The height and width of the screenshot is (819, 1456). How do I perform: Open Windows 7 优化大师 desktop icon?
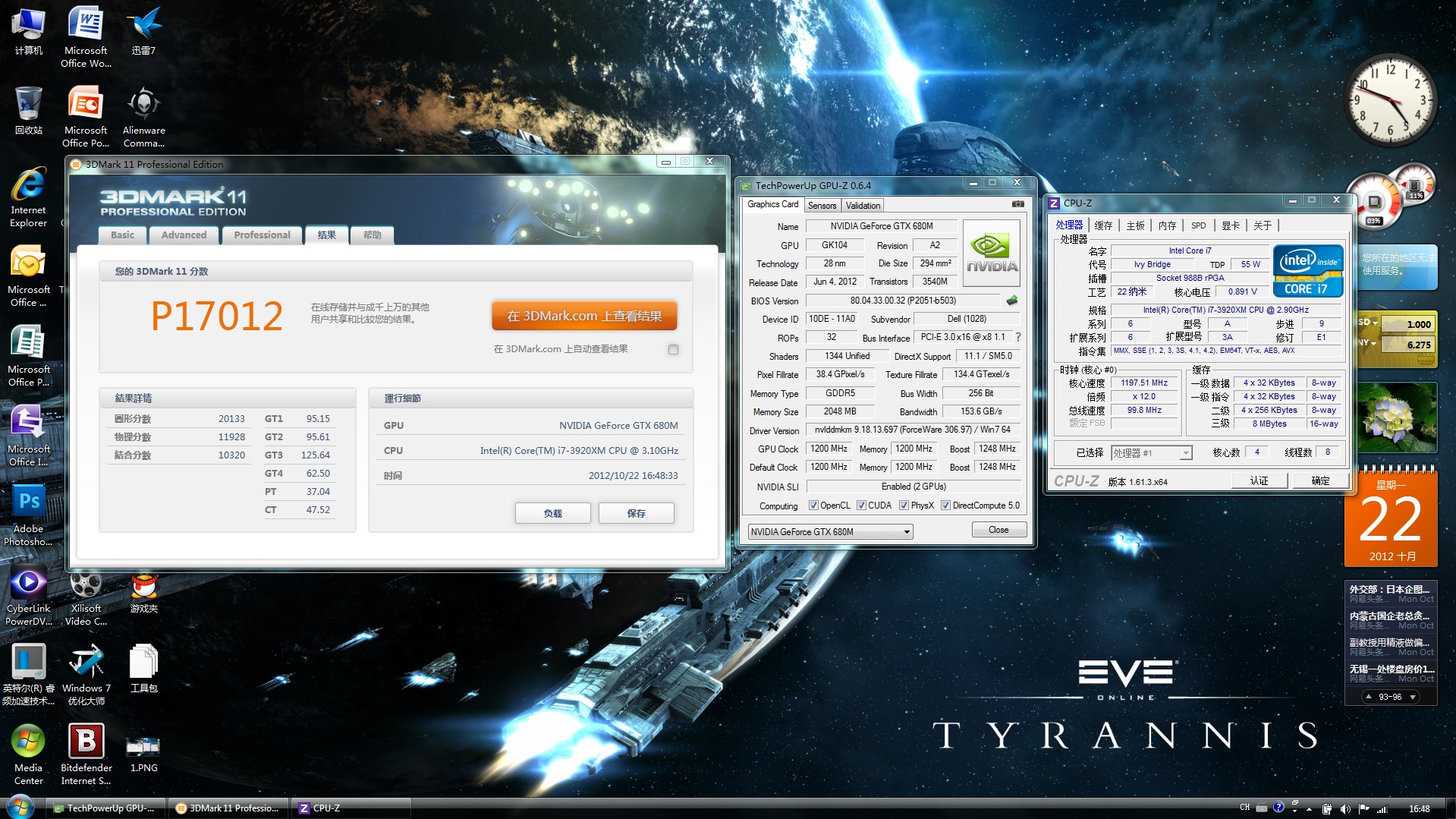86,674
